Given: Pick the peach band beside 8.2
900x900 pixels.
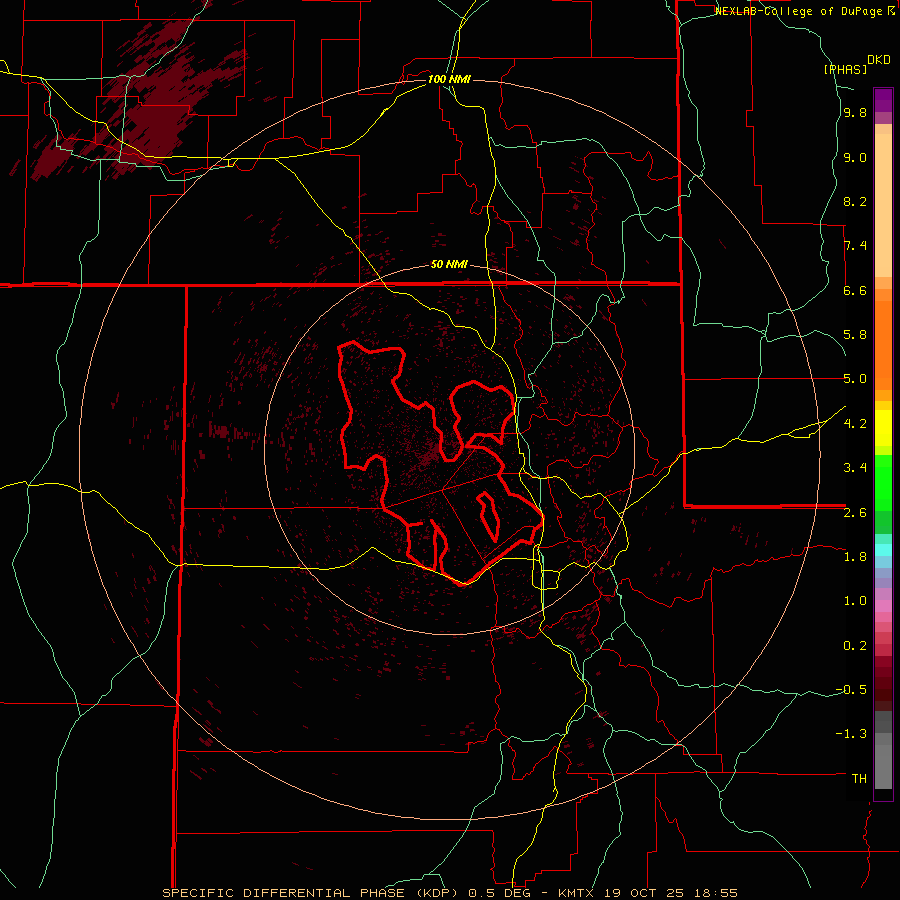Looking at the screenshot, I should [x=883, y=205].
